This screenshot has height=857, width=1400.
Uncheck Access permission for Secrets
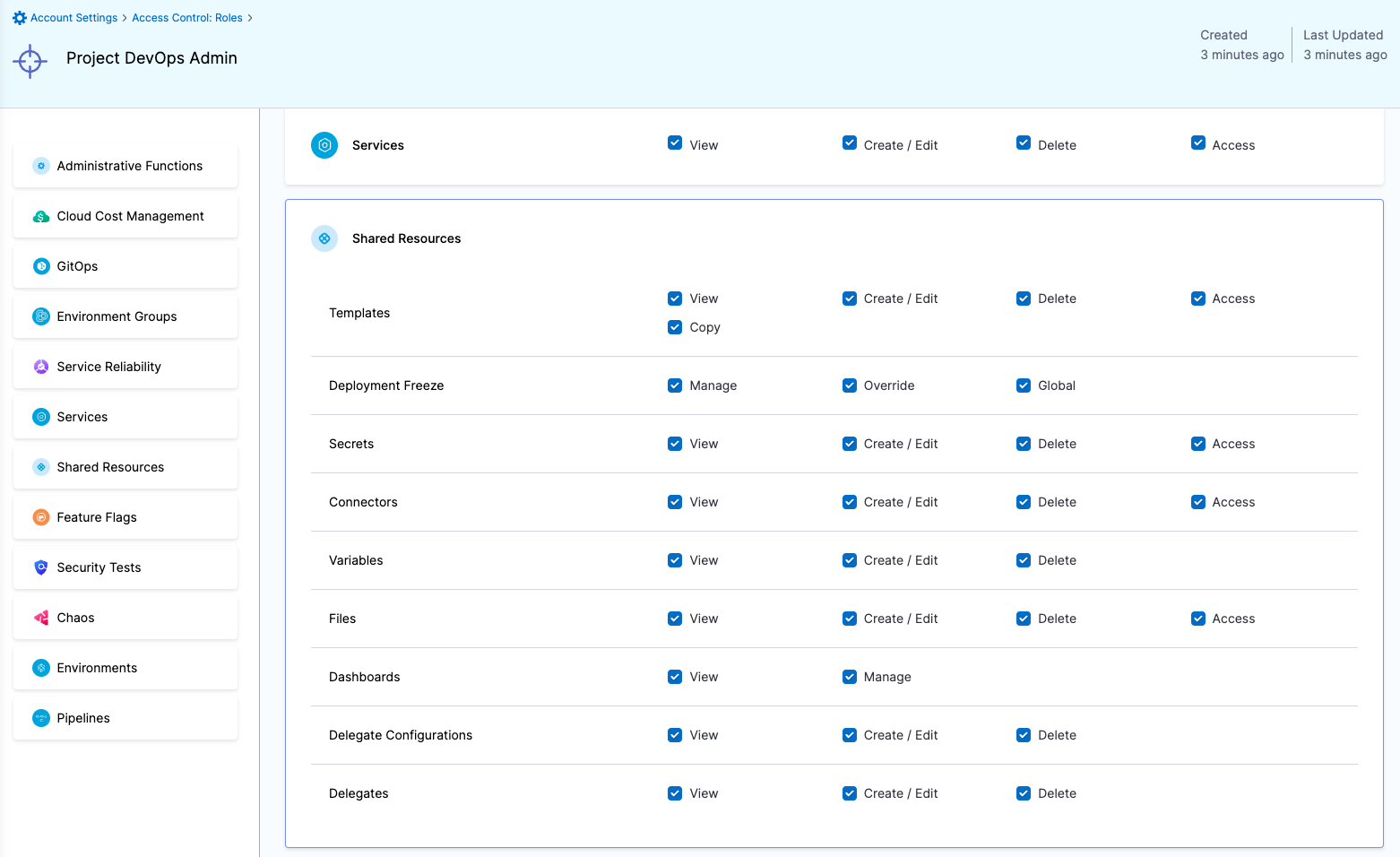[x=1198, y=444]
